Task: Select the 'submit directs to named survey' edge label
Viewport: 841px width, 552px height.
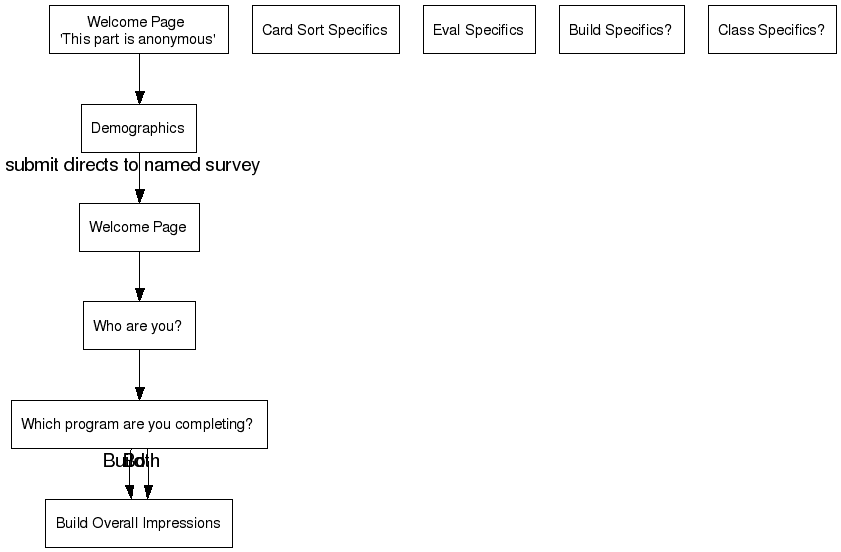Action: (132, 165)
